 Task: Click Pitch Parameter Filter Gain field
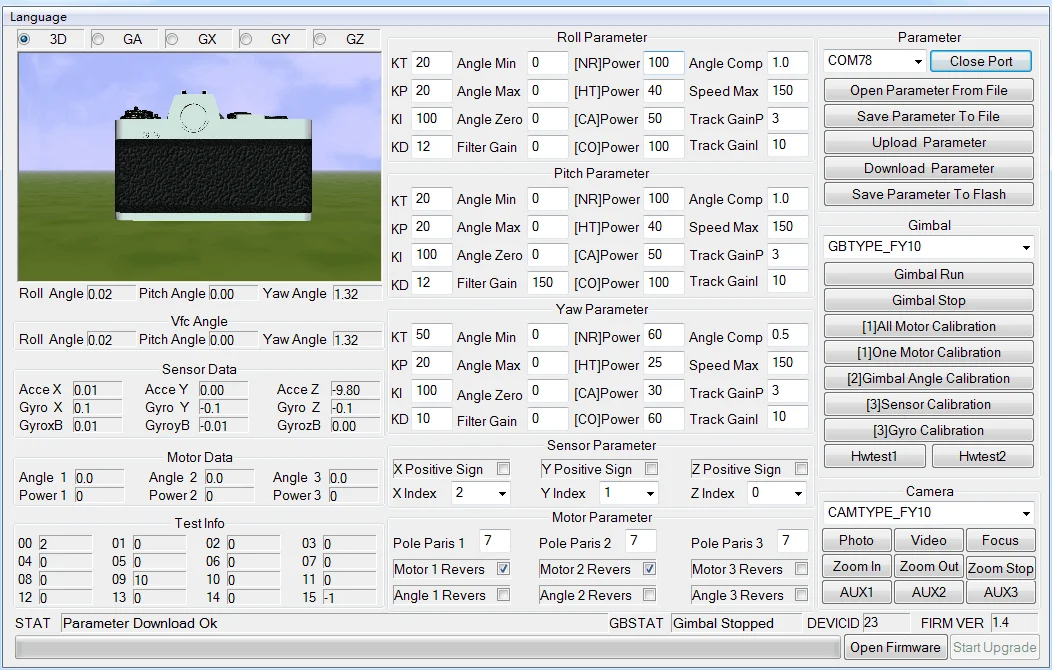coord(547,282)
